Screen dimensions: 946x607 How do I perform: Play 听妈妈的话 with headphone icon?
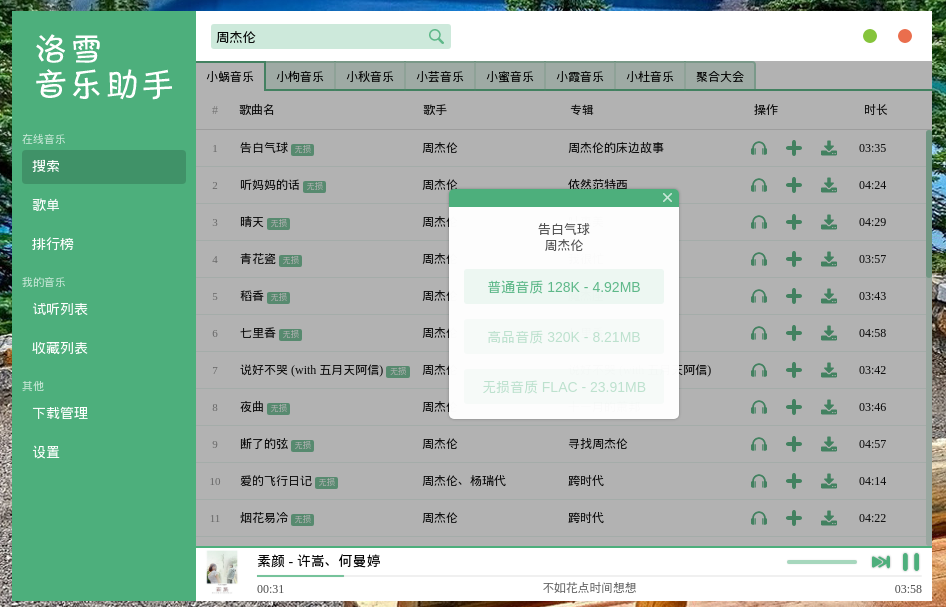(x=759, y=185)
